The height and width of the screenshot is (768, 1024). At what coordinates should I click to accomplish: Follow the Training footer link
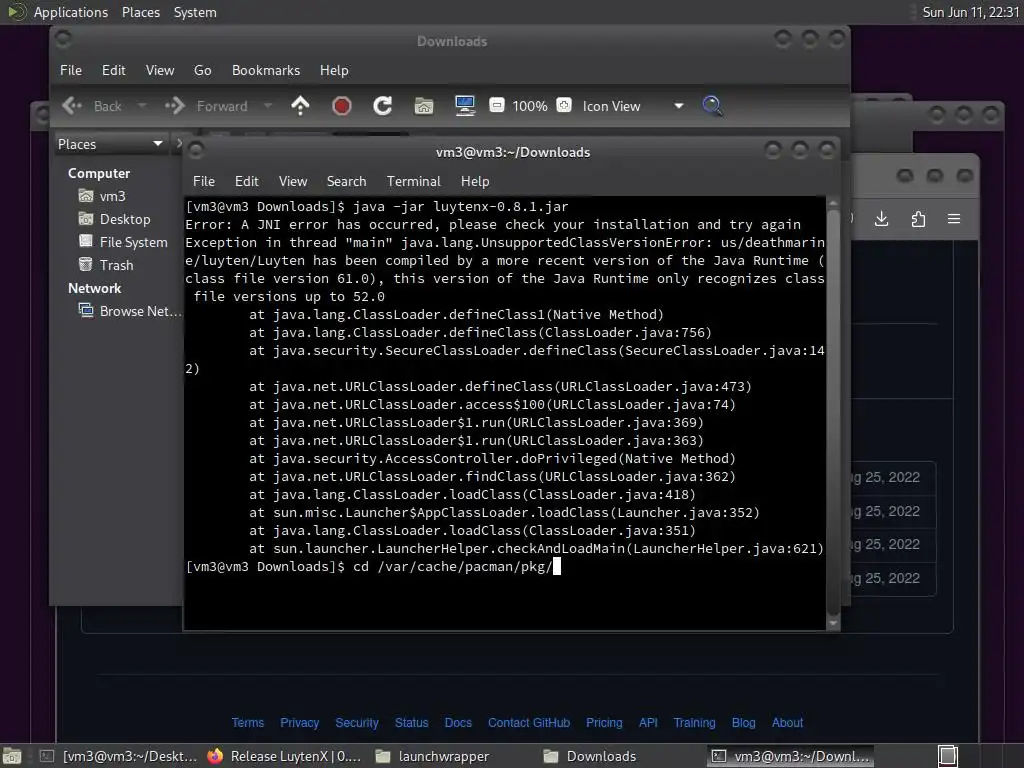(694, 723)
